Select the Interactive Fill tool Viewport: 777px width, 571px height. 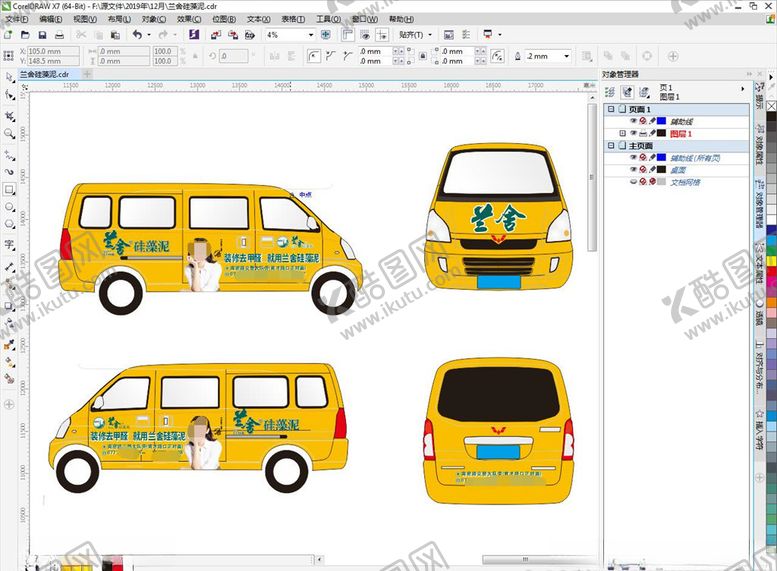[9, 362]
